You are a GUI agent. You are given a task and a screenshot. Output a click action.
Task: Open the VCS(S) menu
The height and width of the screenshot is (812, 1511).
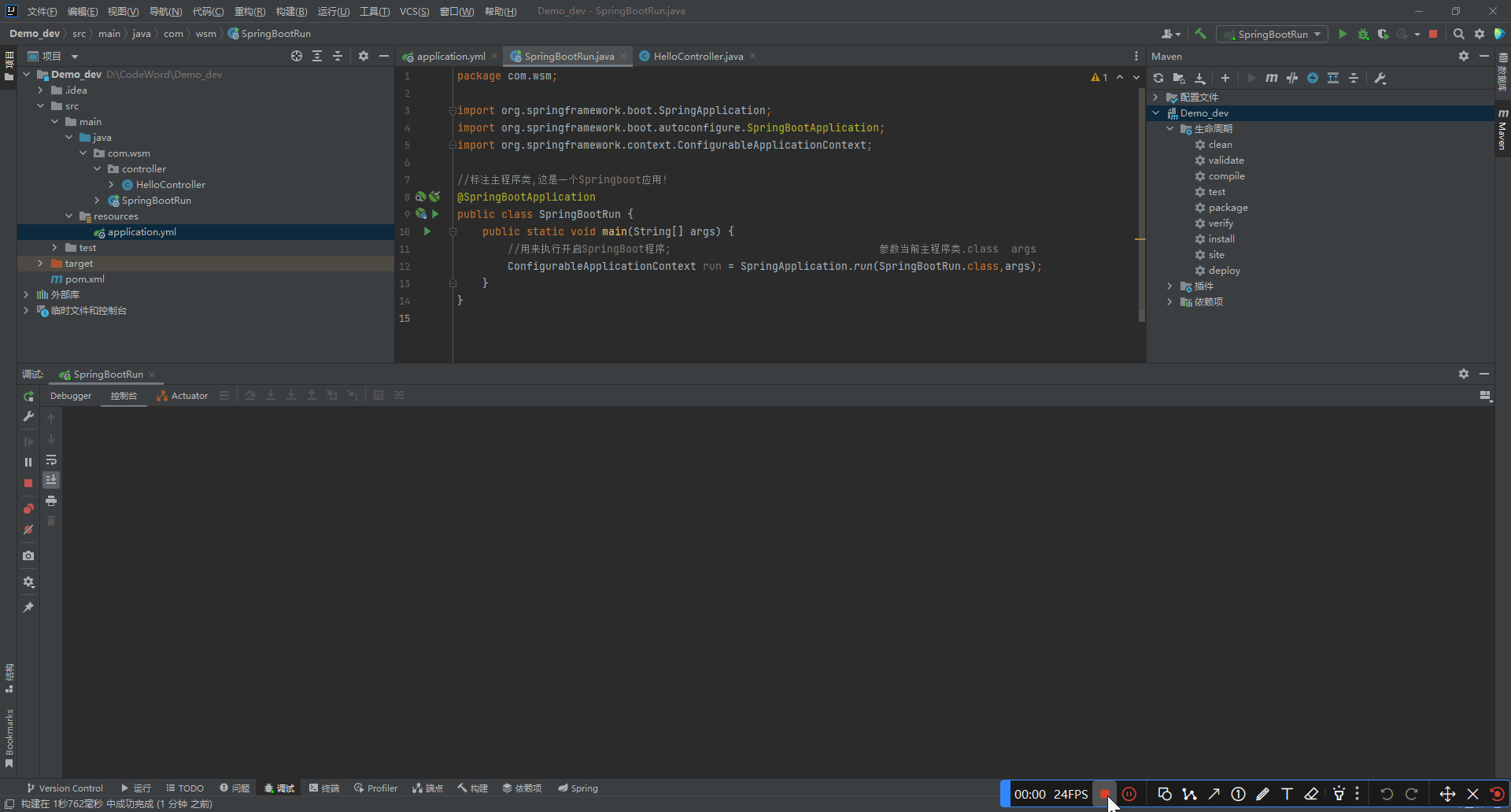point(414,11)
